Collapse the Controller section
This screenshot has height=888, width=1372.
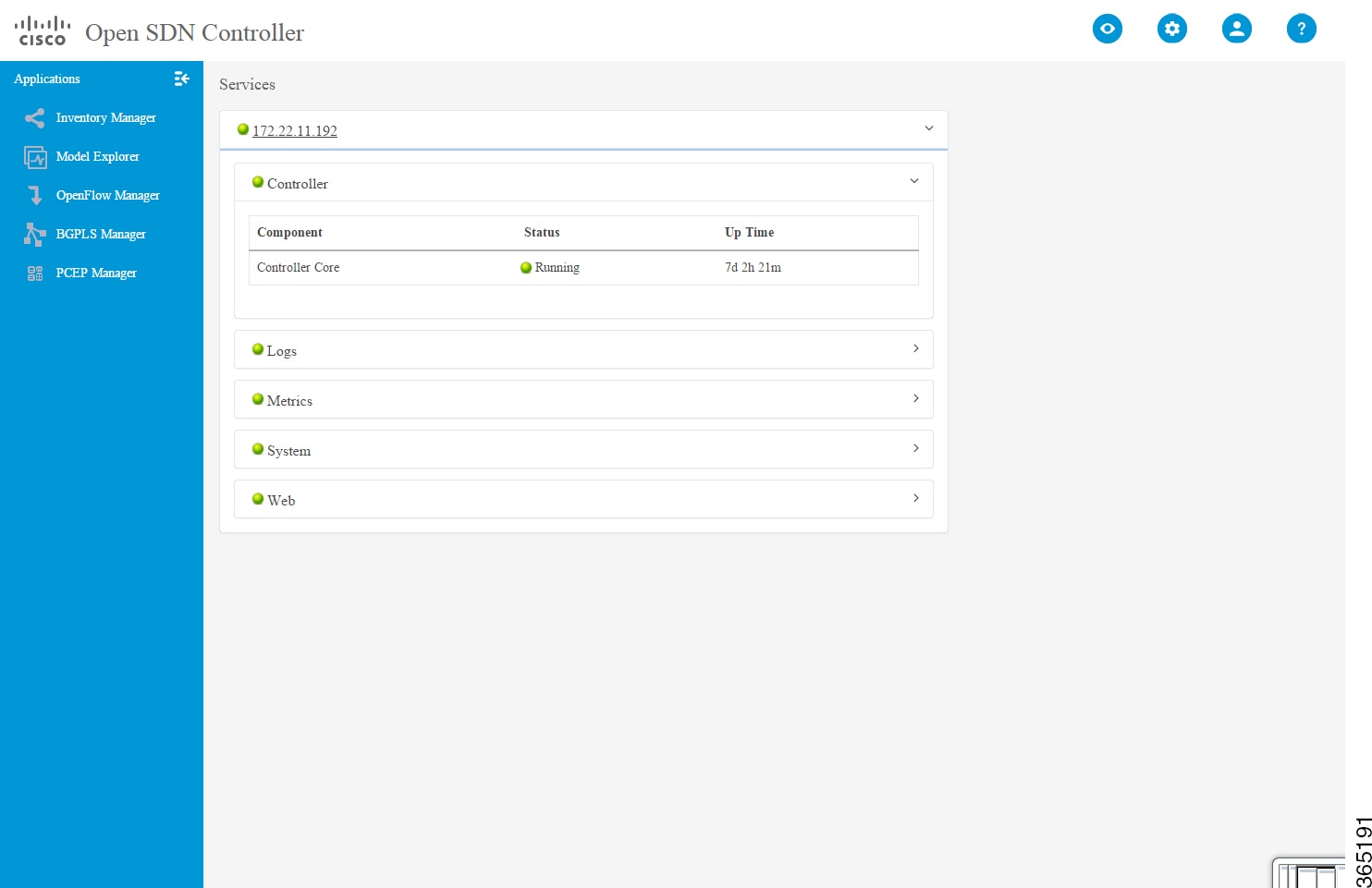[x=914, y=181]
